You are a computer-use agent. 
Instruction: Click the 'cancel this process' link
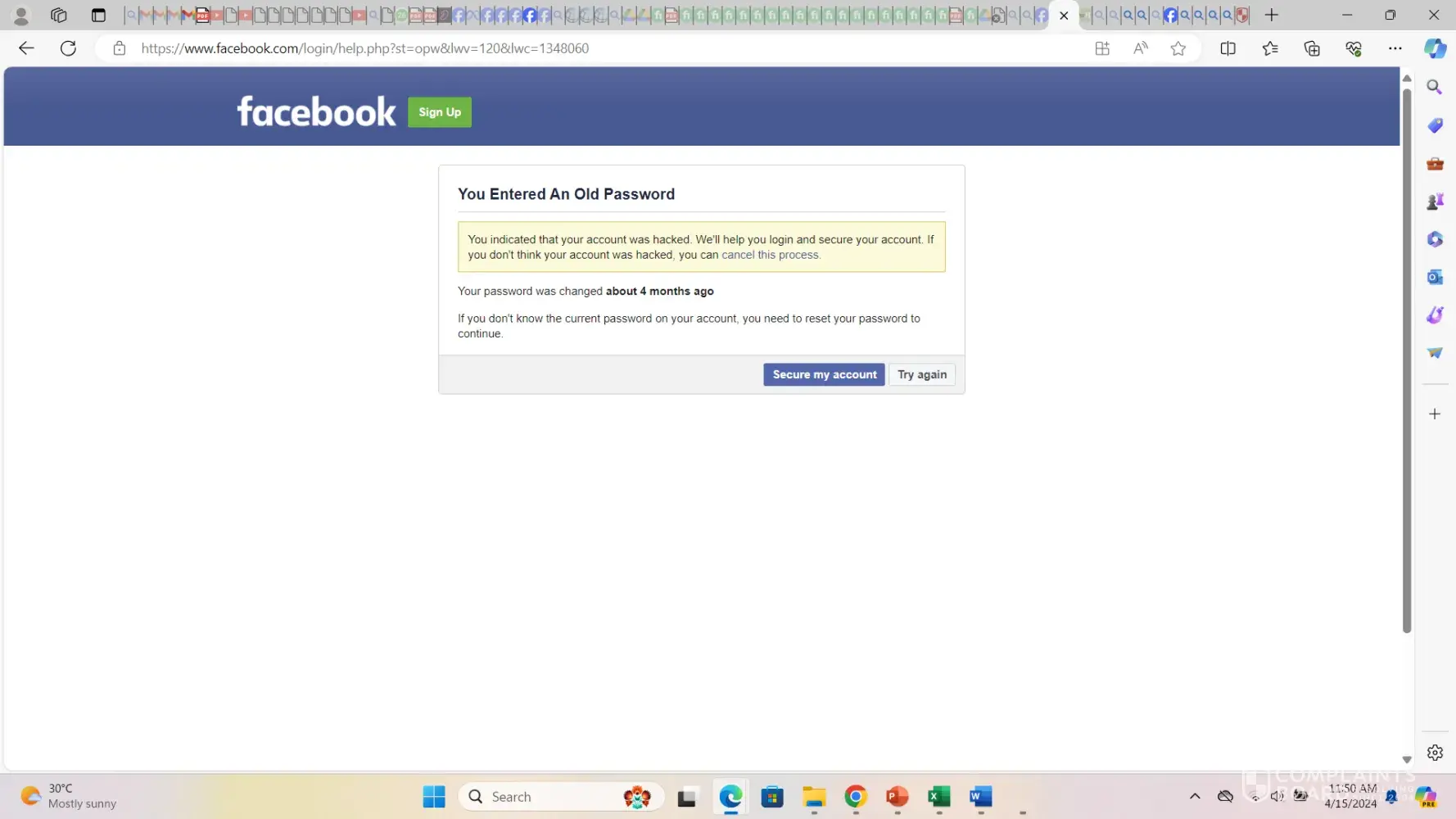click(770, 255)
